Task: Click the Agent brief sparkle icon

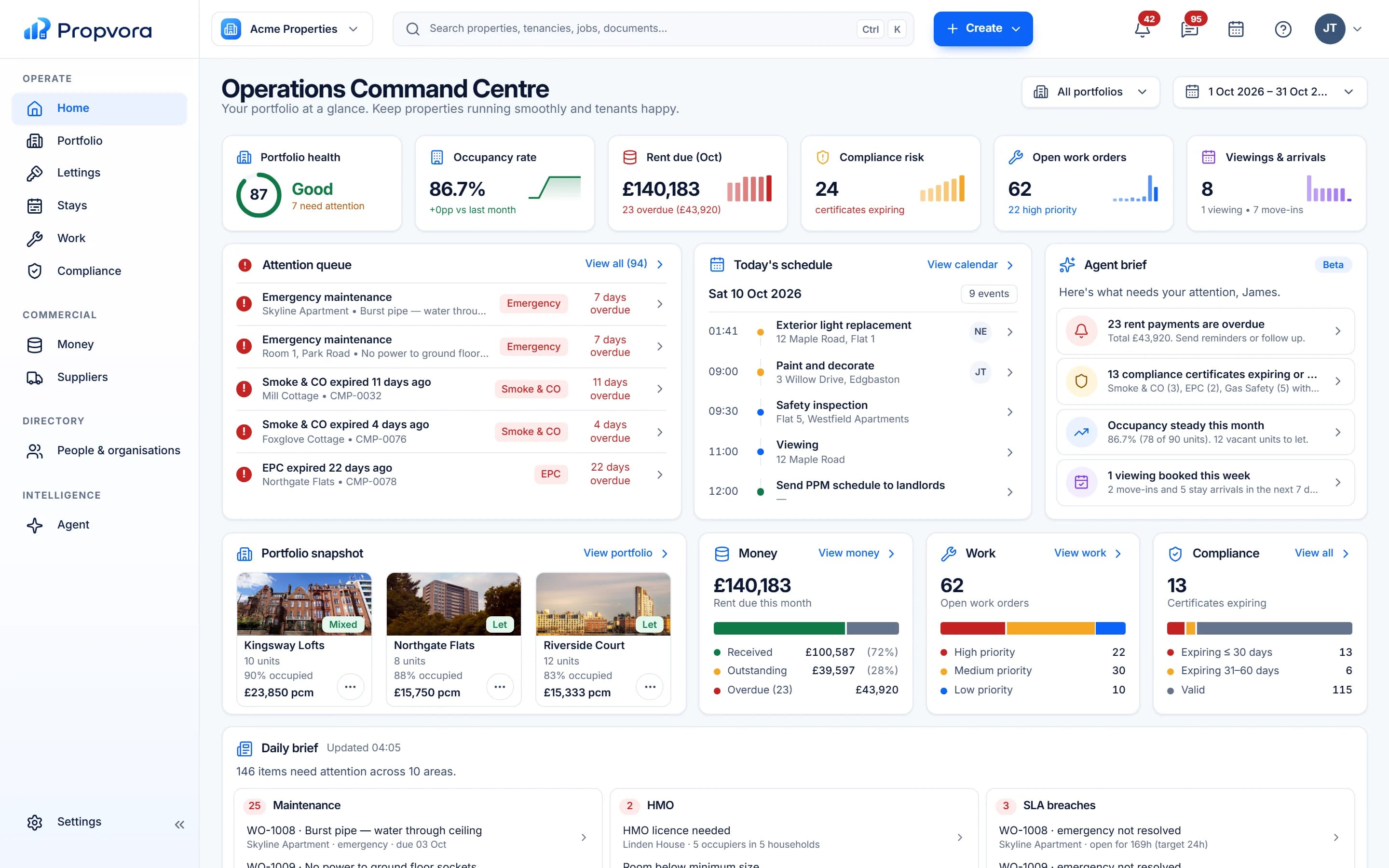Action: [x=1067, y=265]
